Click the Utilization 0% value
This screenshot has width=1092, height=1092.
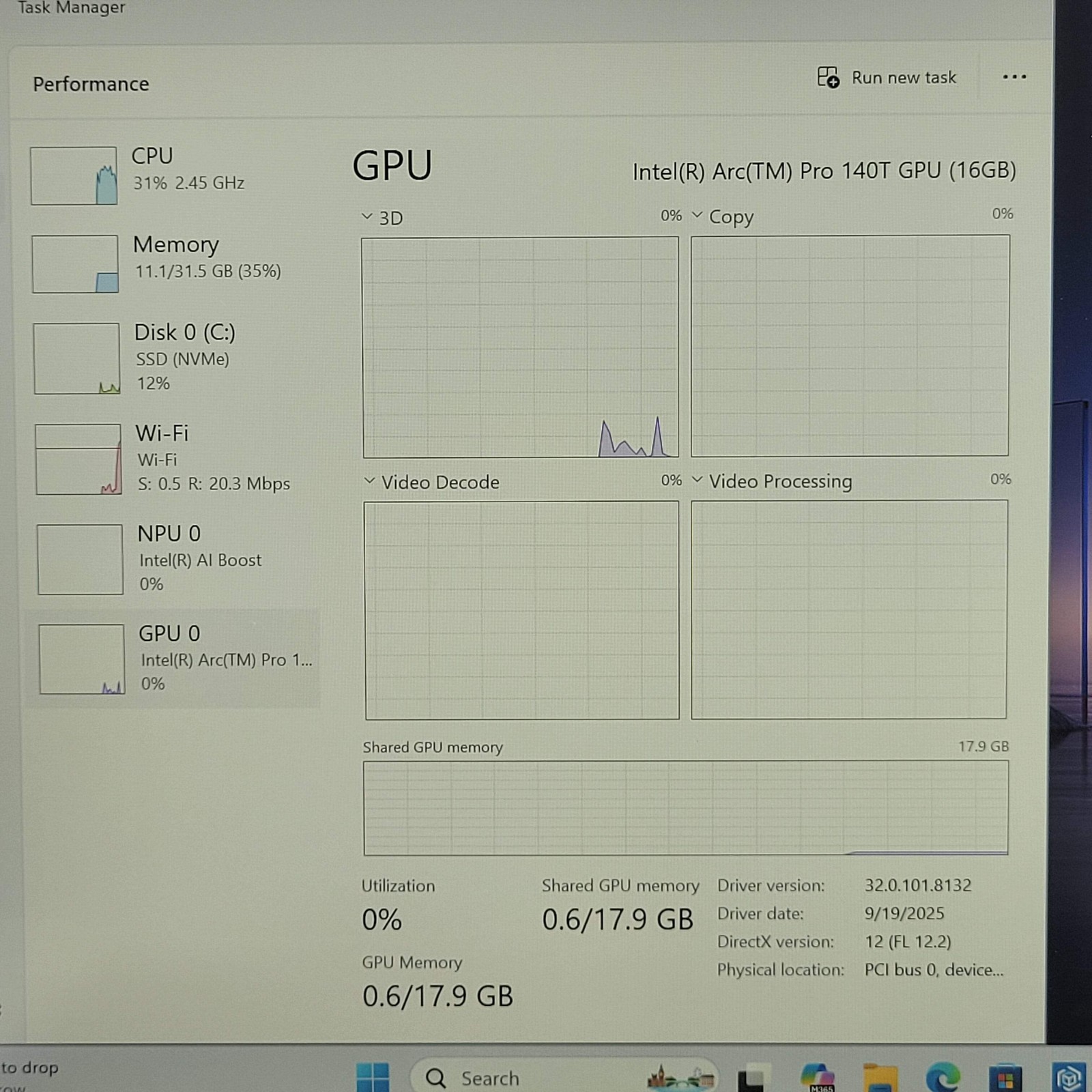[x=382, y=920]
